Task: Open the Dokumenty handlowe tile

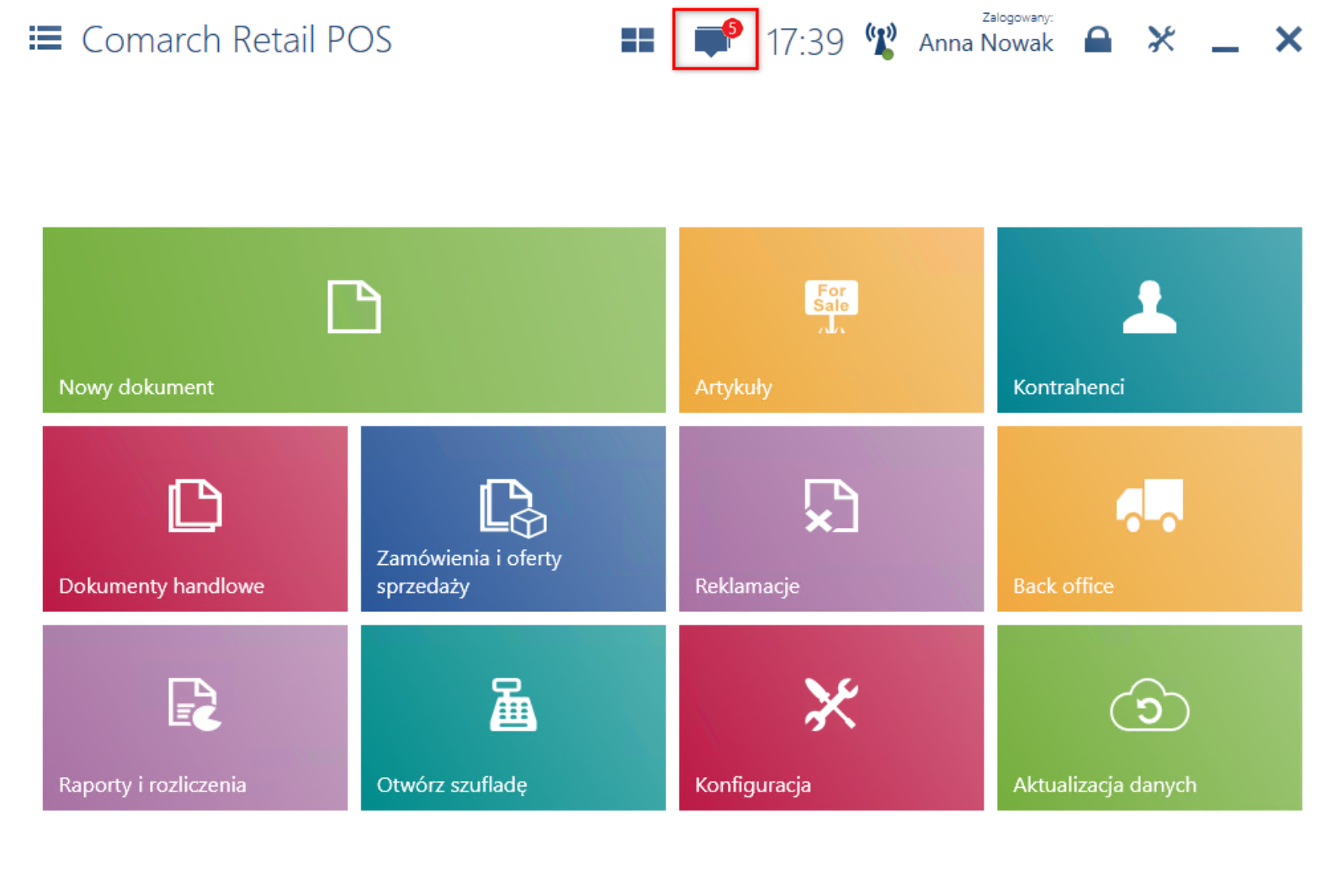Action: click(x=195, y=519)
